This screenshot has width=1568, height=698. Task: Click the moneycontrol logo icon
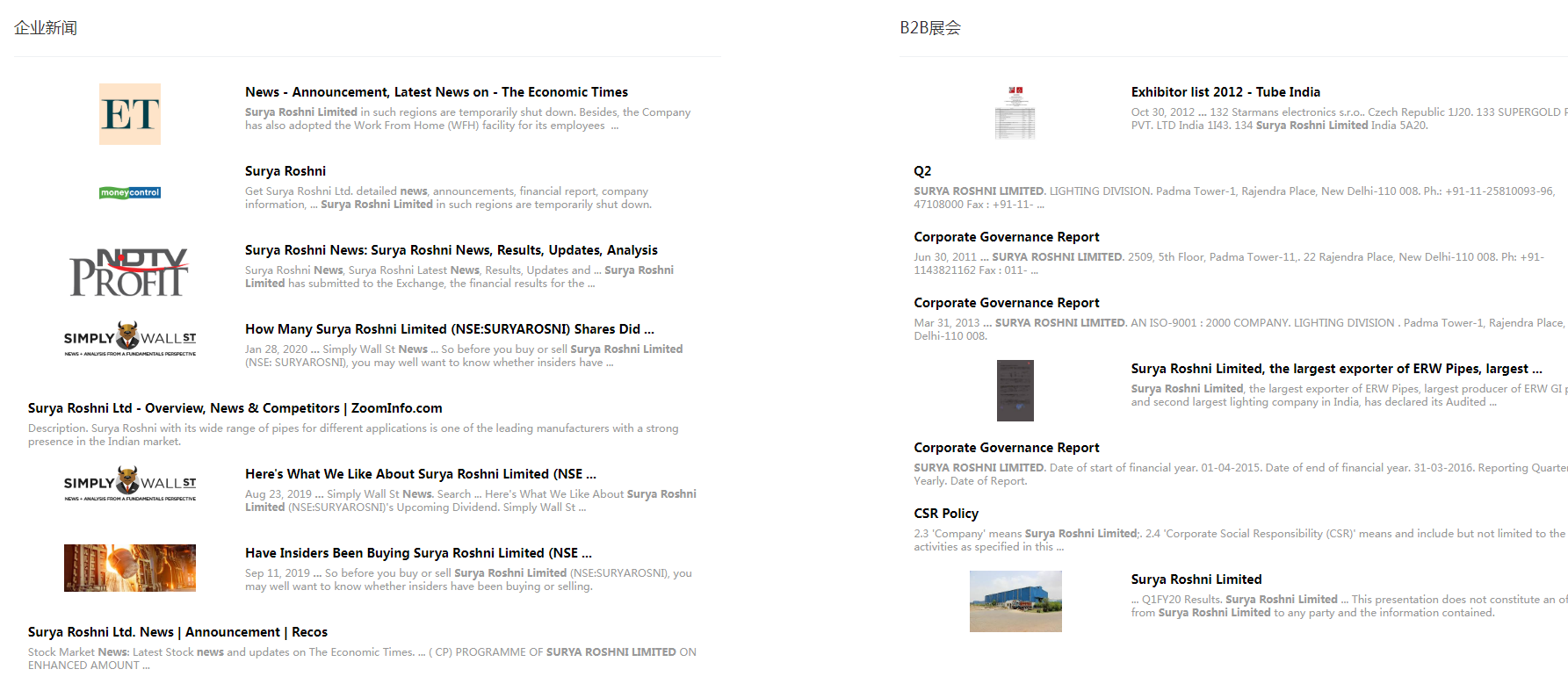(x=130, y=193)
